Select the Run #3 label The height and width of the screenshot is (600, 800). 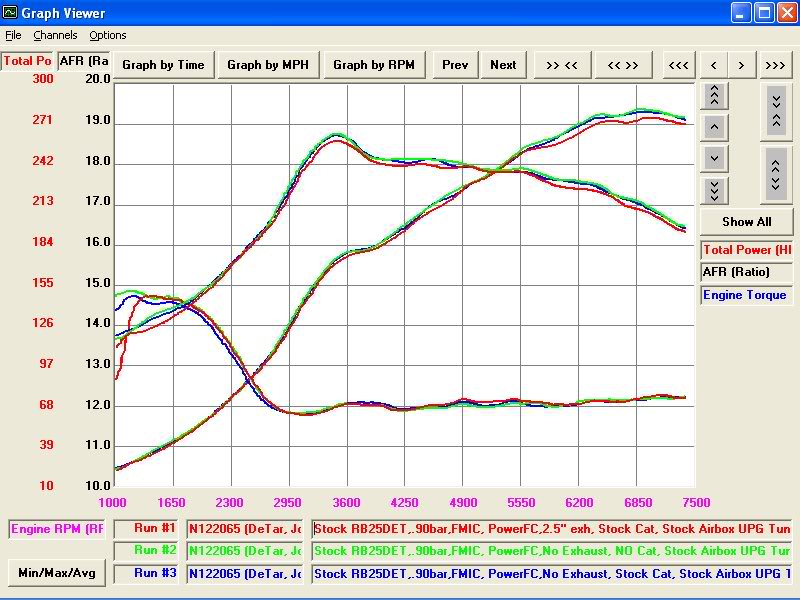point(146,573)
